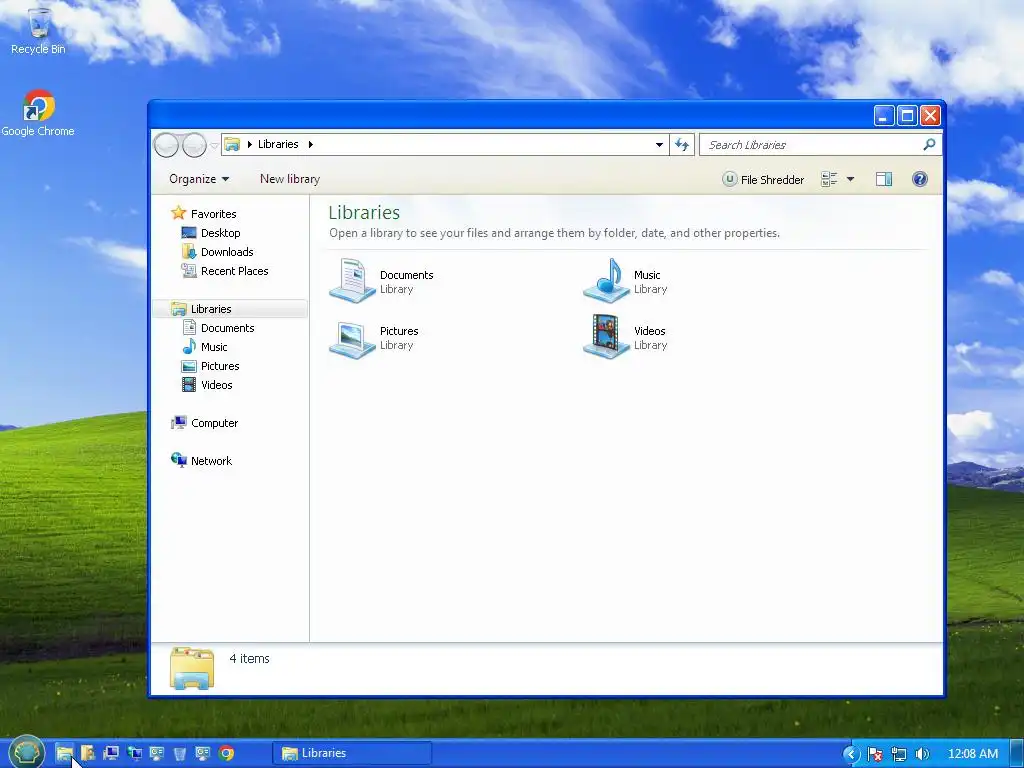Select Pictures in navigation pane tree
The image size is (1024, 768).
[x=219, y=366]
